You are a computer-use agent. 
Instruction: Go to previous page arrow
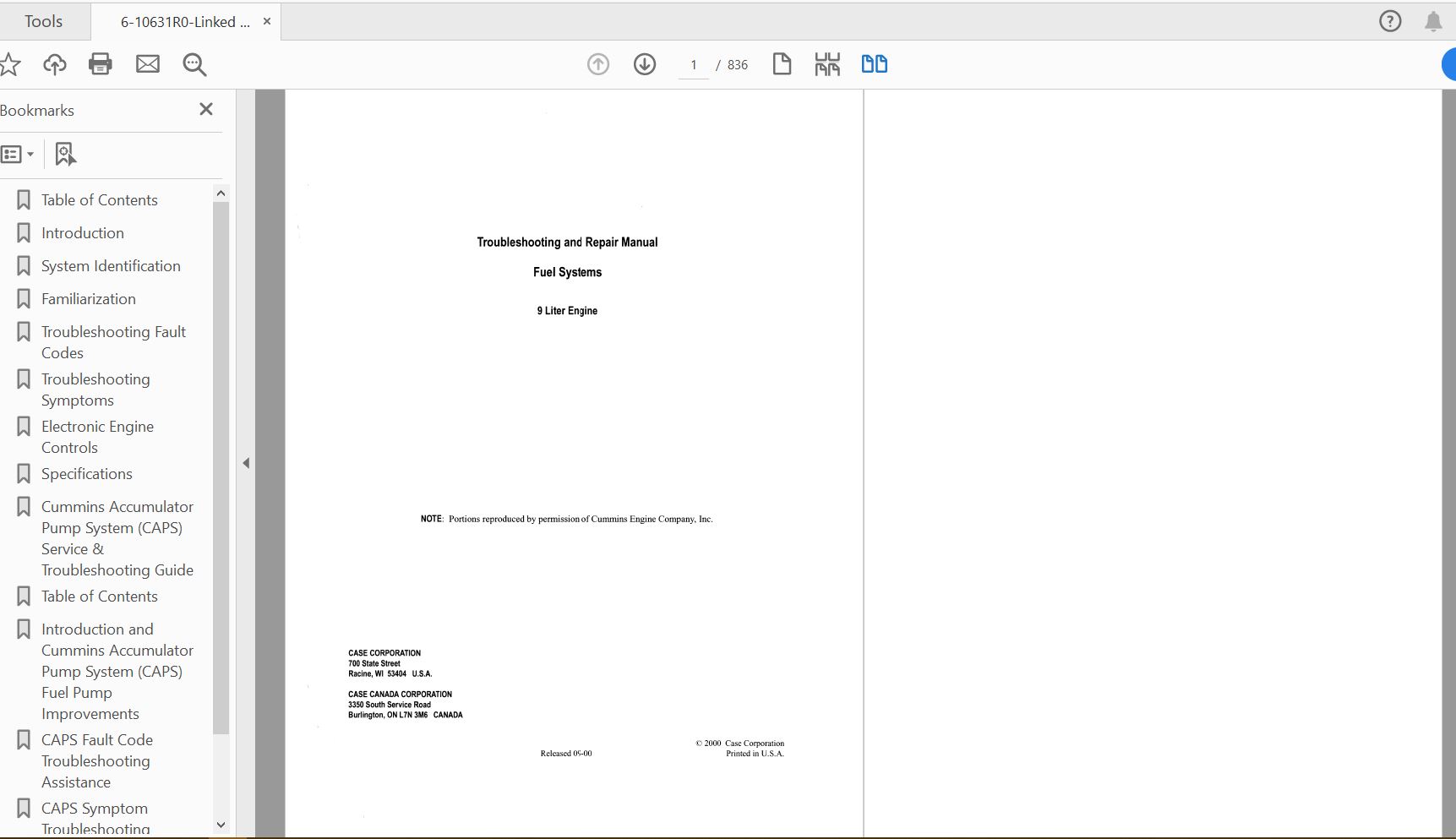pos(598,64)
